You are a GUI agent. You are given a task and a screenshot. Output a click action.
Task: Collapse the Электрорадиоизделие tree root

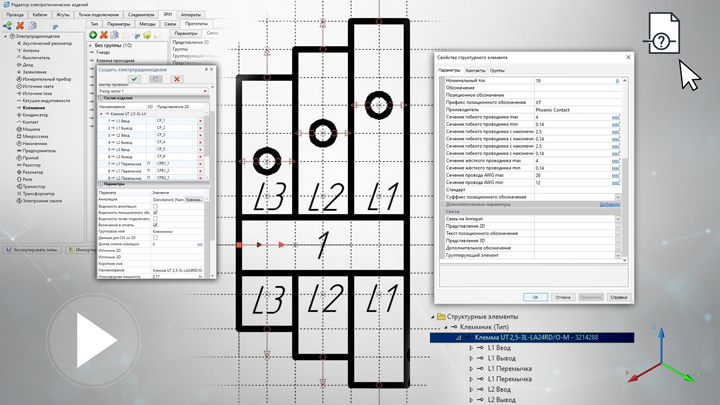[6, 36]
